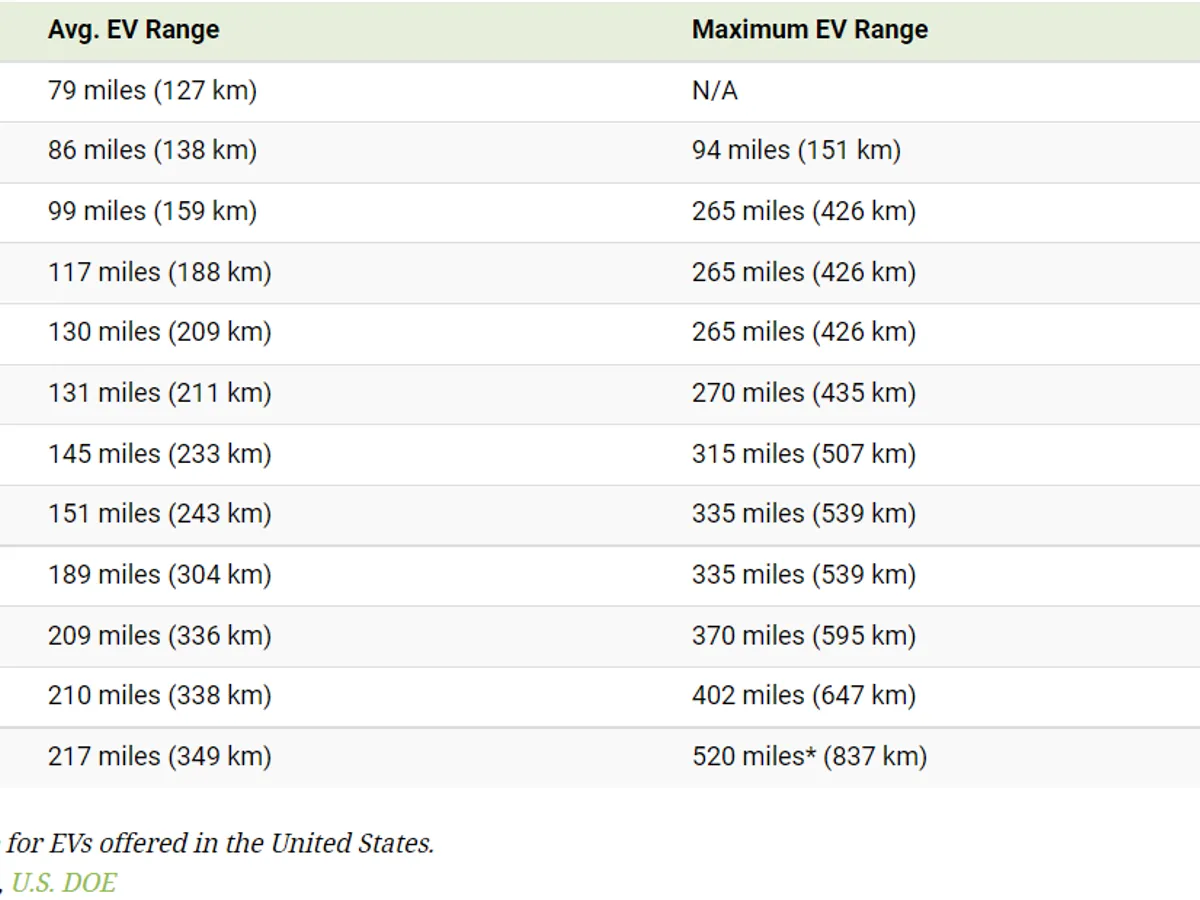The width and height of the screenshot is (1200, 900).
Task: Click the 94 miles (151 km) cell
Action: pyautogui.click(x=796, y=151)
